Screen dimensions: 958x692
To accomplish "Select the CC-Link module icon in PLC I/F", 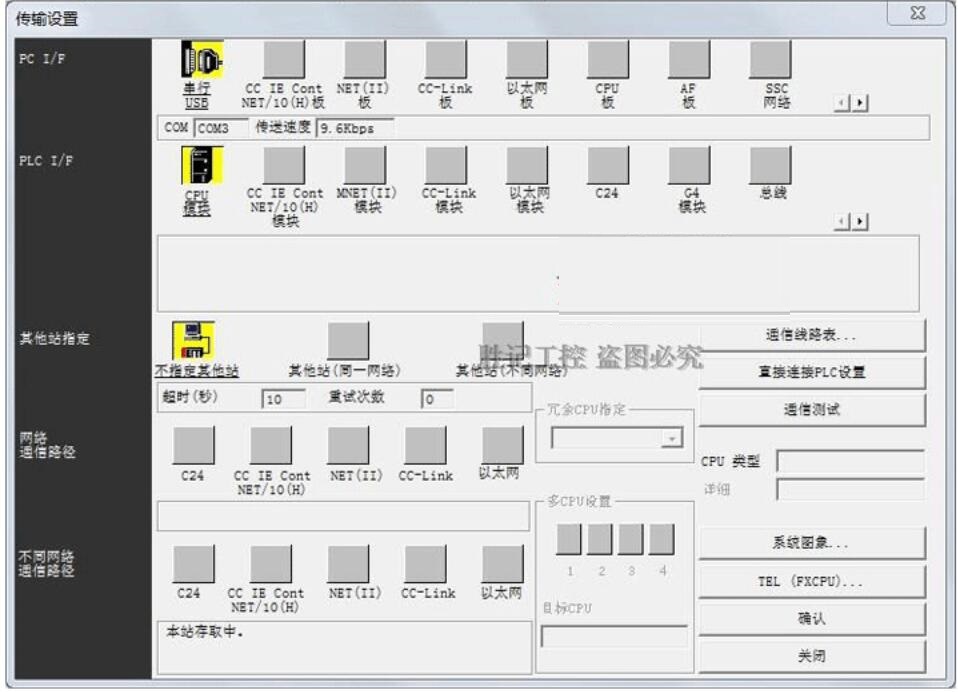I will point(446,165).
